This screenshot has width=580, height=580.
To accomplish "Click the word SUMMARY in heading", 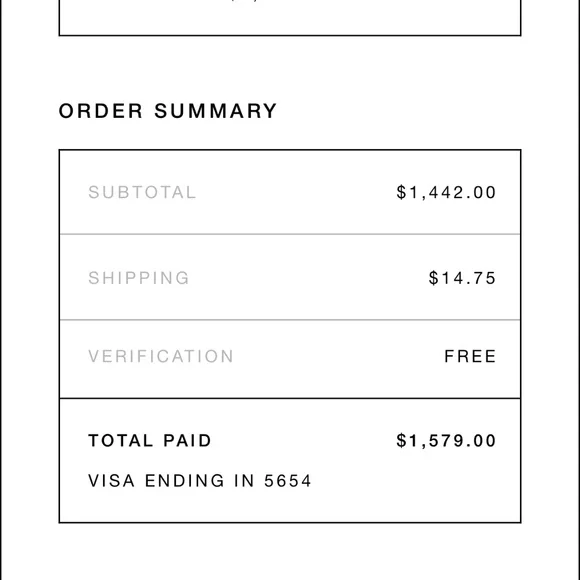I will click(215, 111).
